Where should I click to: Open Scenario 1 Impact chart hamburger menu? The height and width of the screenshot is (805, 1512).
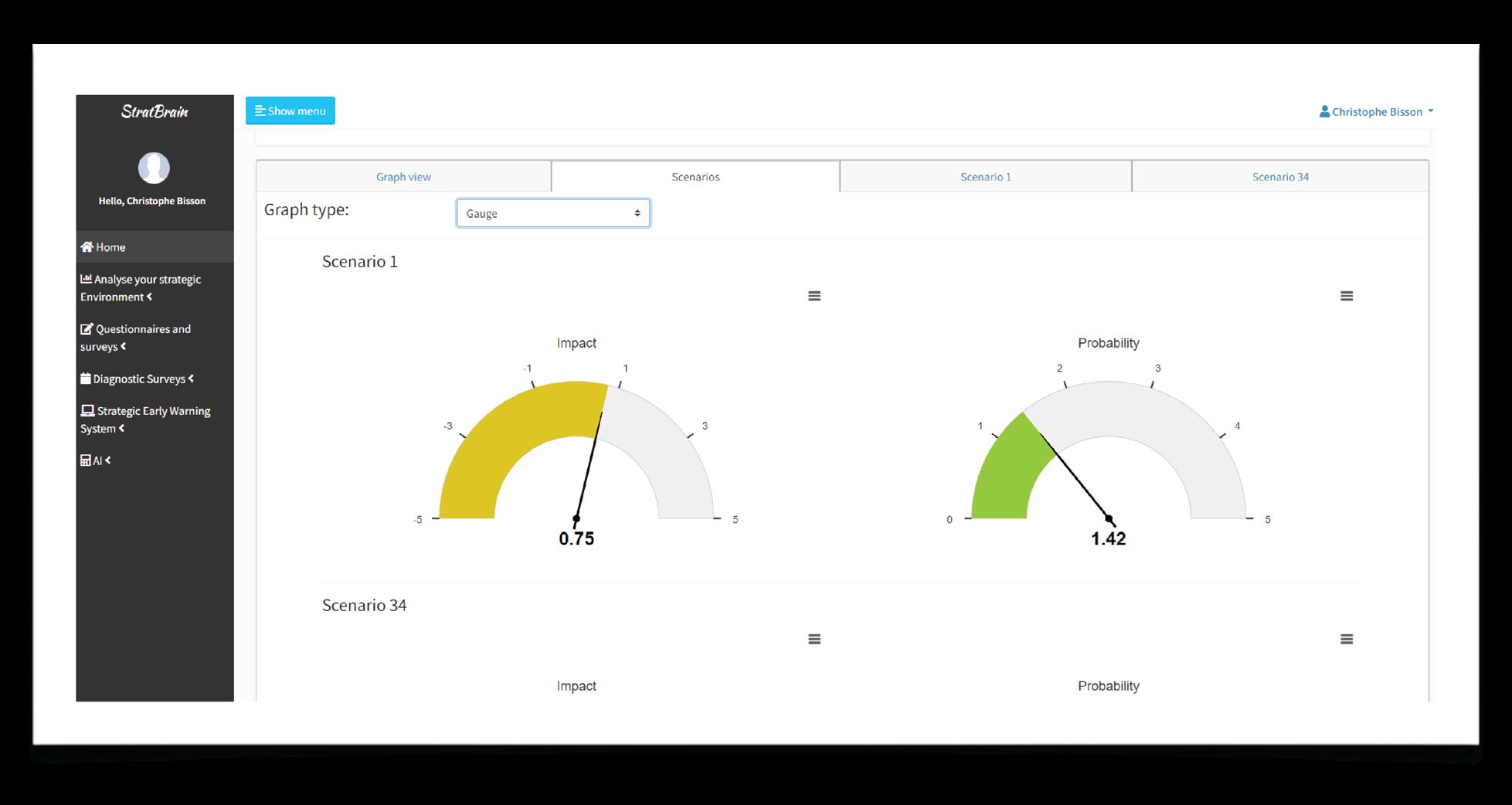click(814, 296)
